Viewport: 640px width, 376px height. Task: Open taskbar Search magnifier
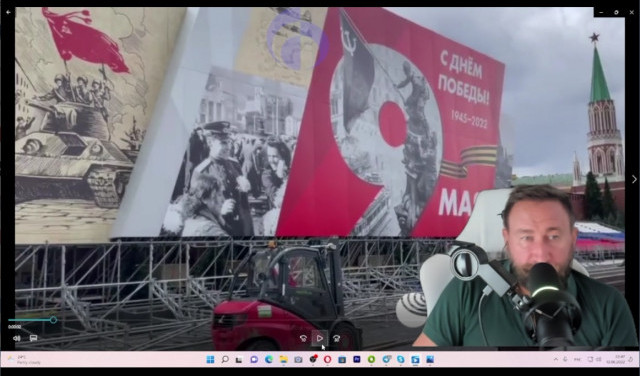click(225, 360)
